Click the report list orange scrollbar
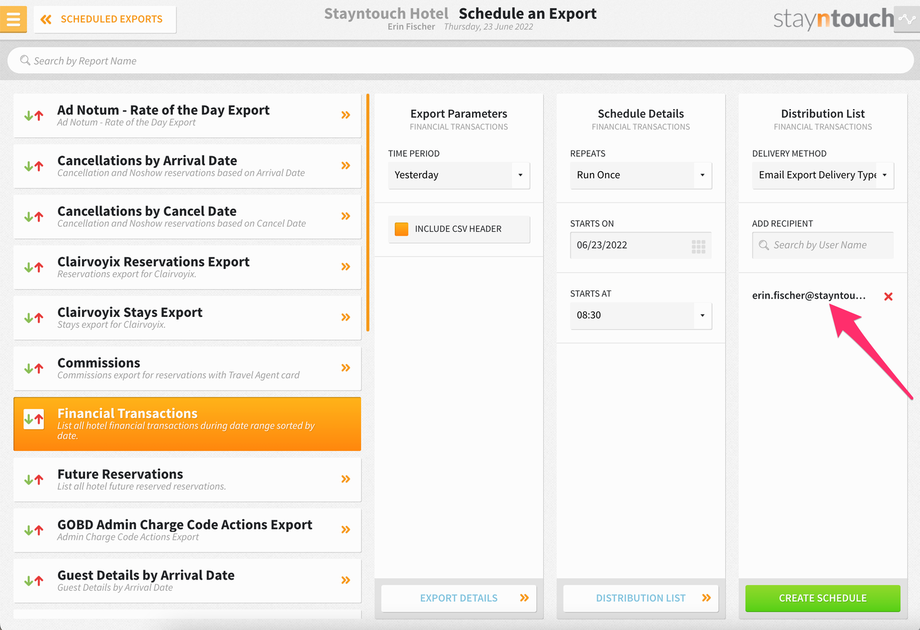 (368, 212)
